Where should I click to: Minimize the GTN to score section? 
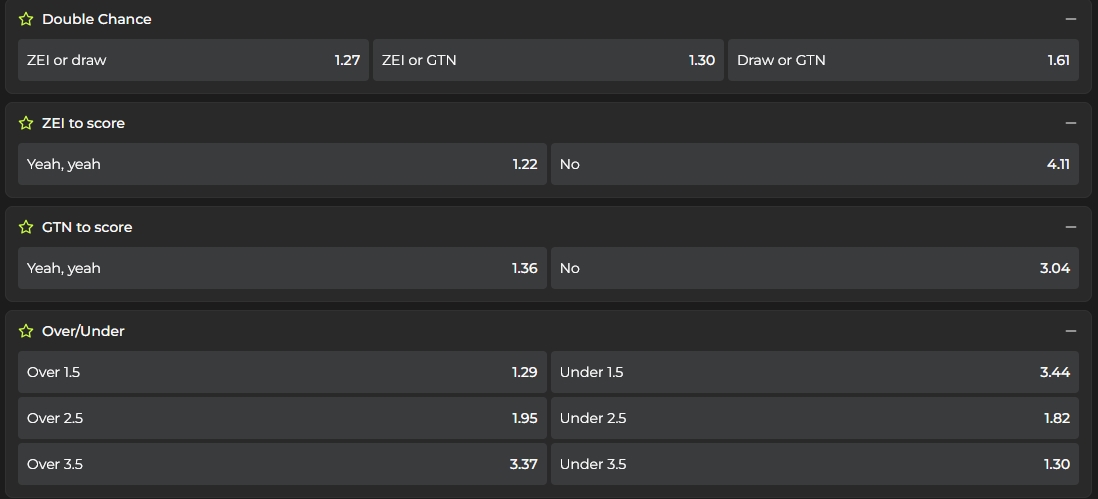coord(1071,227)
